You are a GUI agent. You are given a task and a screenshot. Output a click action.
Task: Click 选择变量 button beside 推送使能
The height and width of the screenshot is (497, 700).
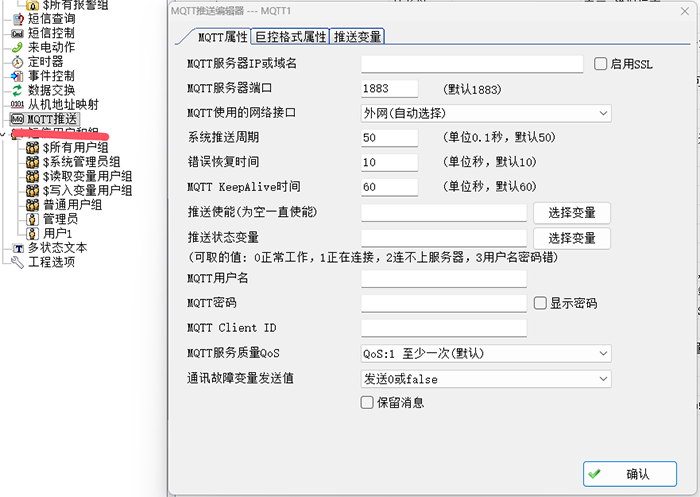tap(571, 212)
